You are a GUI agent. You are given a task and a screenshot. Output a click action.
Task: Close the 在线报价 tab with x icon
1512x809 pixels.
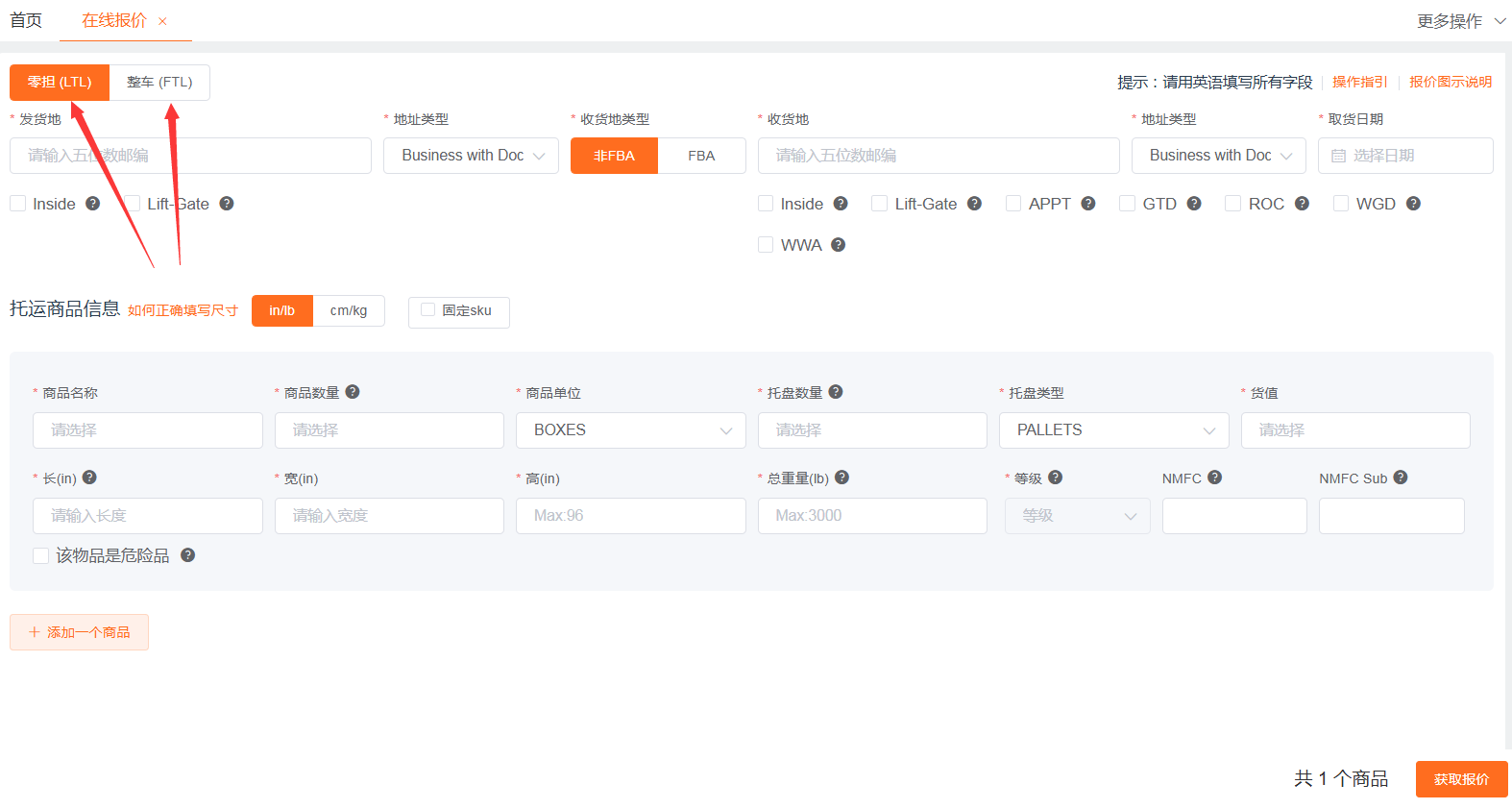pos(162,21)
